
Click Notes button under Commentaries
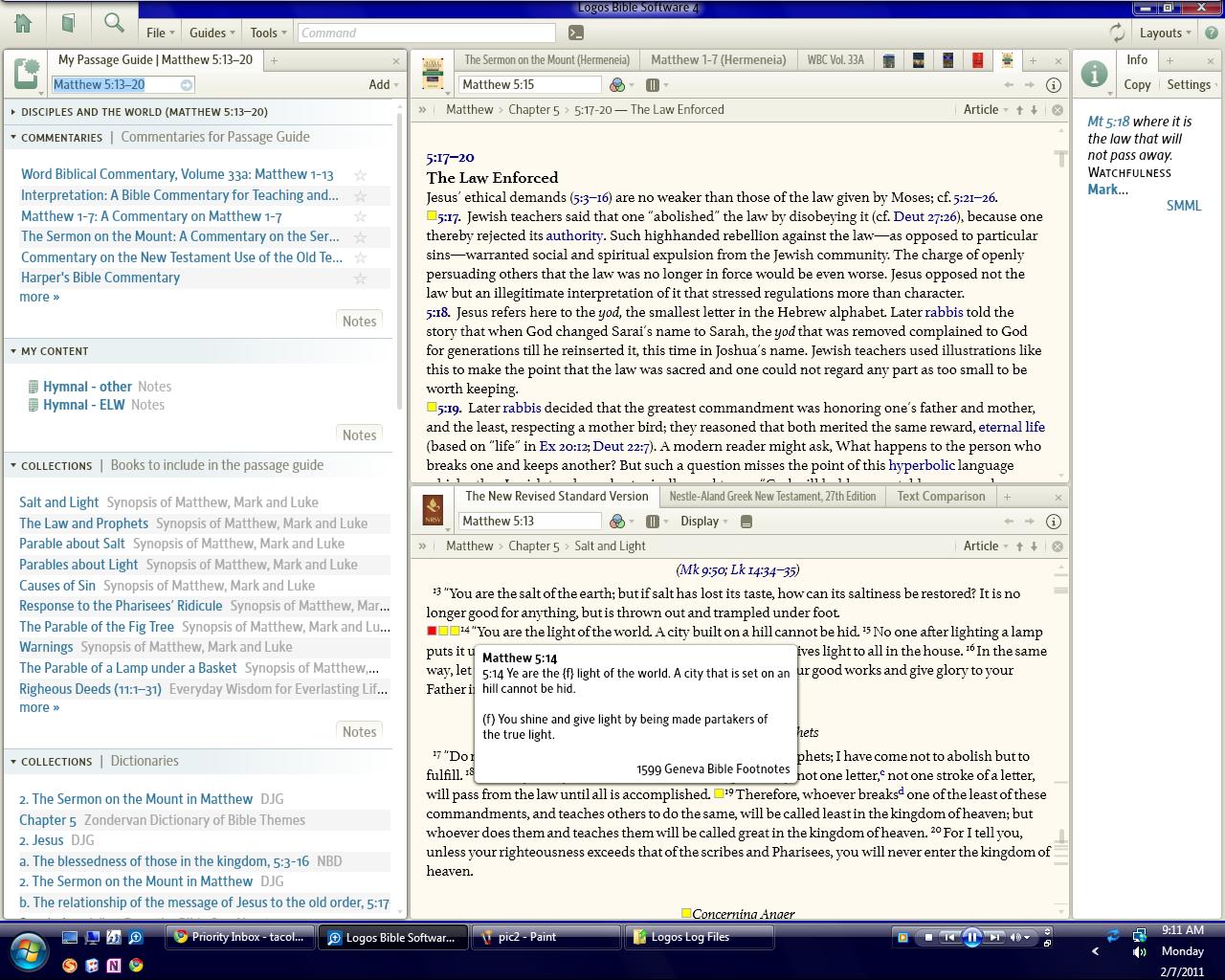tap(359, 322)
